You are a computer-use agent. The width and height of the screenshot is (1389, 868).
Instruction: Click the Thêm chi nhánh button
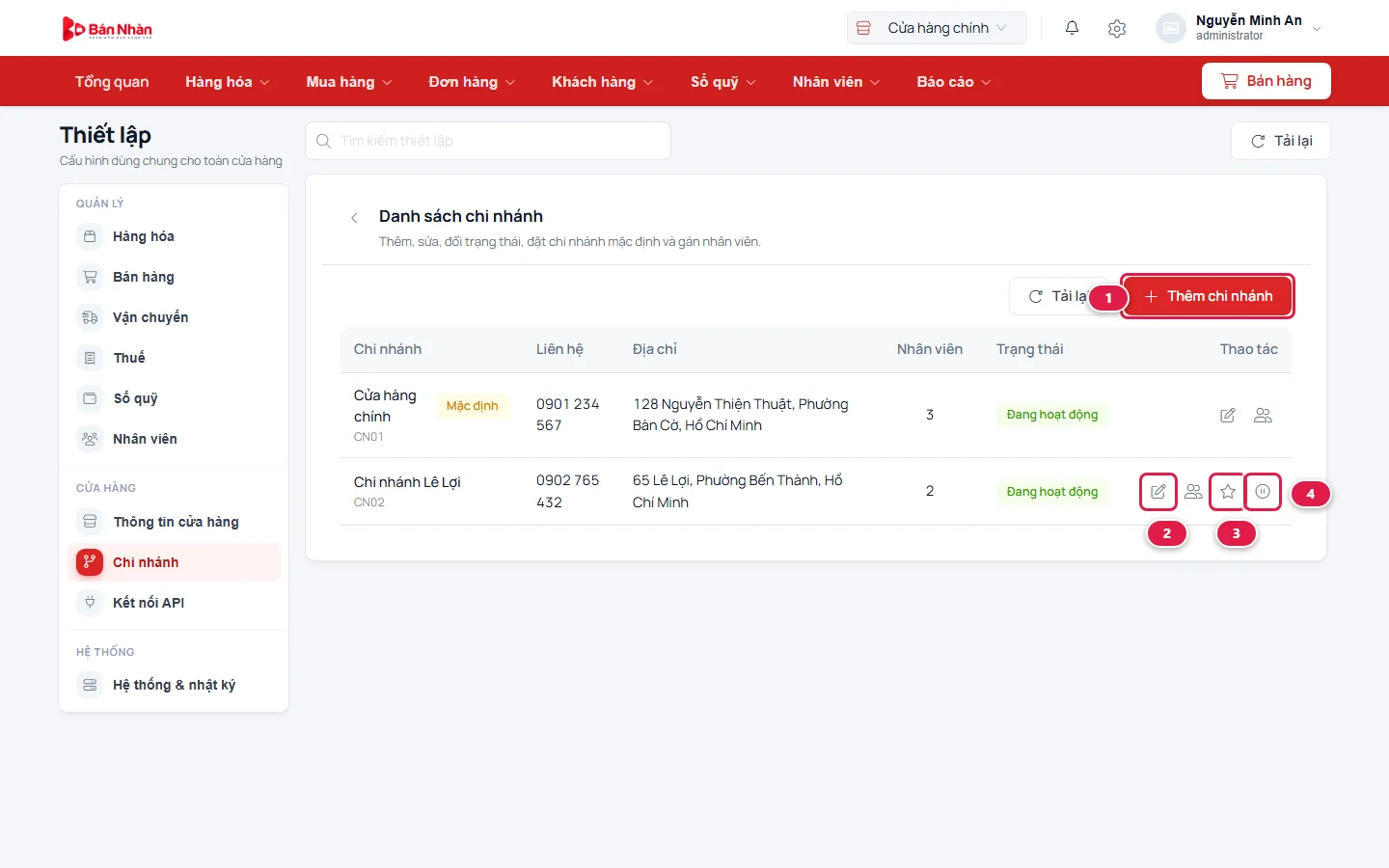pyautogui.click(x=1208, y=296)
